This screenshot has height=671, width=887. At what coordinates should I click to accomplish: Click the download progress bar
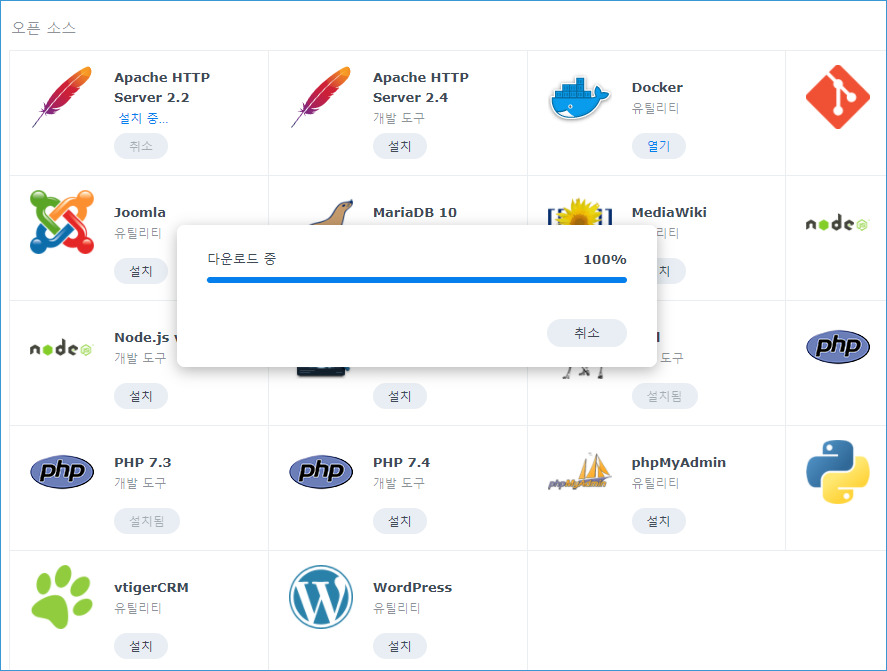point(417,280)
